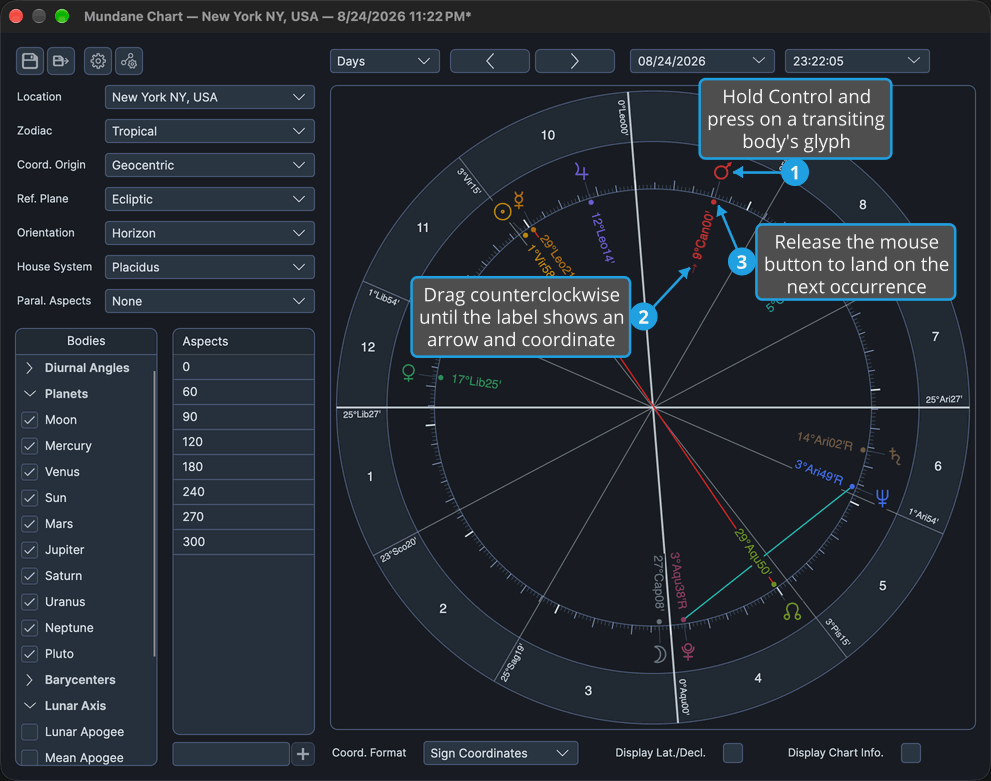Click the nodes-with-gear configuration icon
The width and height of the screenshot is (991, 781).
(x=129, y=61)
